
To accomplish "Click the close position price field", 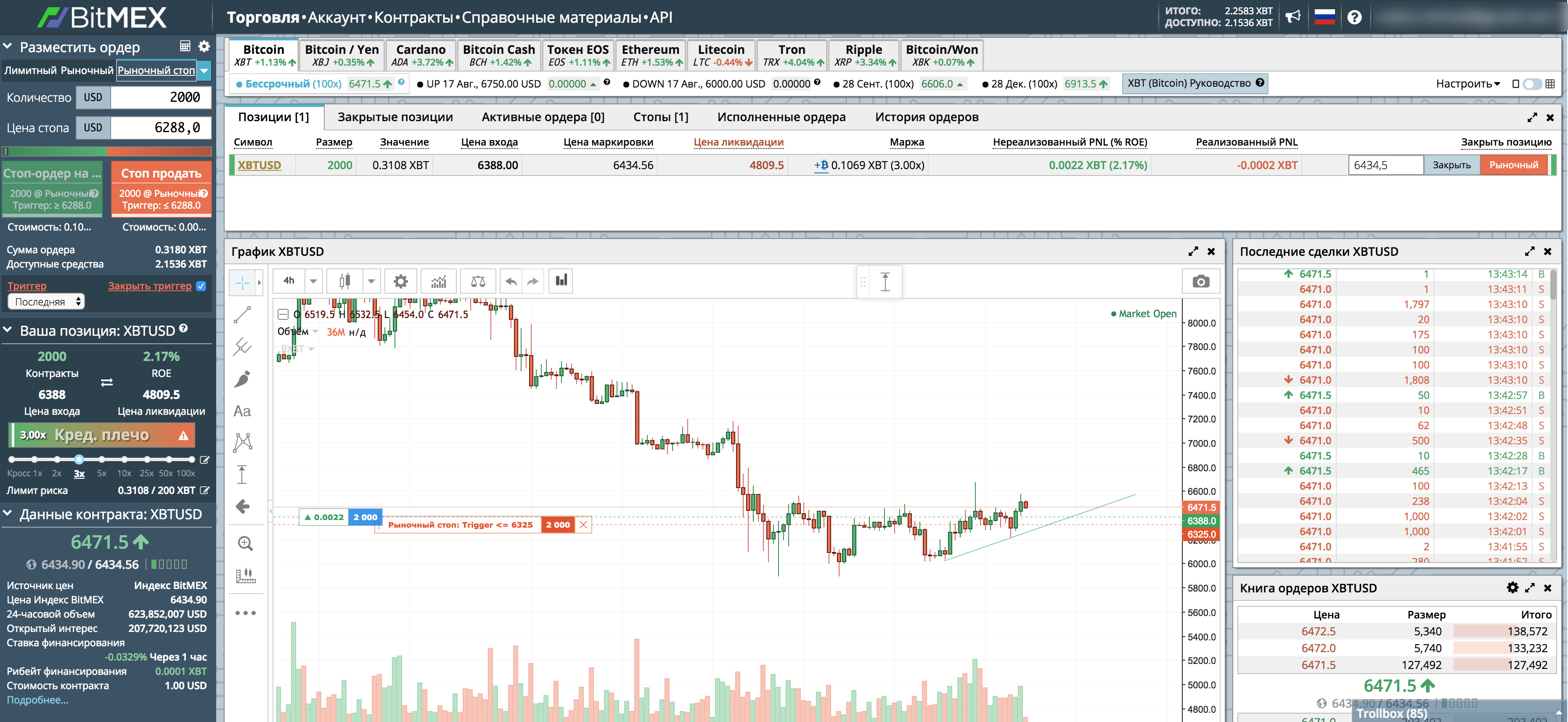I will (1385, 165).
